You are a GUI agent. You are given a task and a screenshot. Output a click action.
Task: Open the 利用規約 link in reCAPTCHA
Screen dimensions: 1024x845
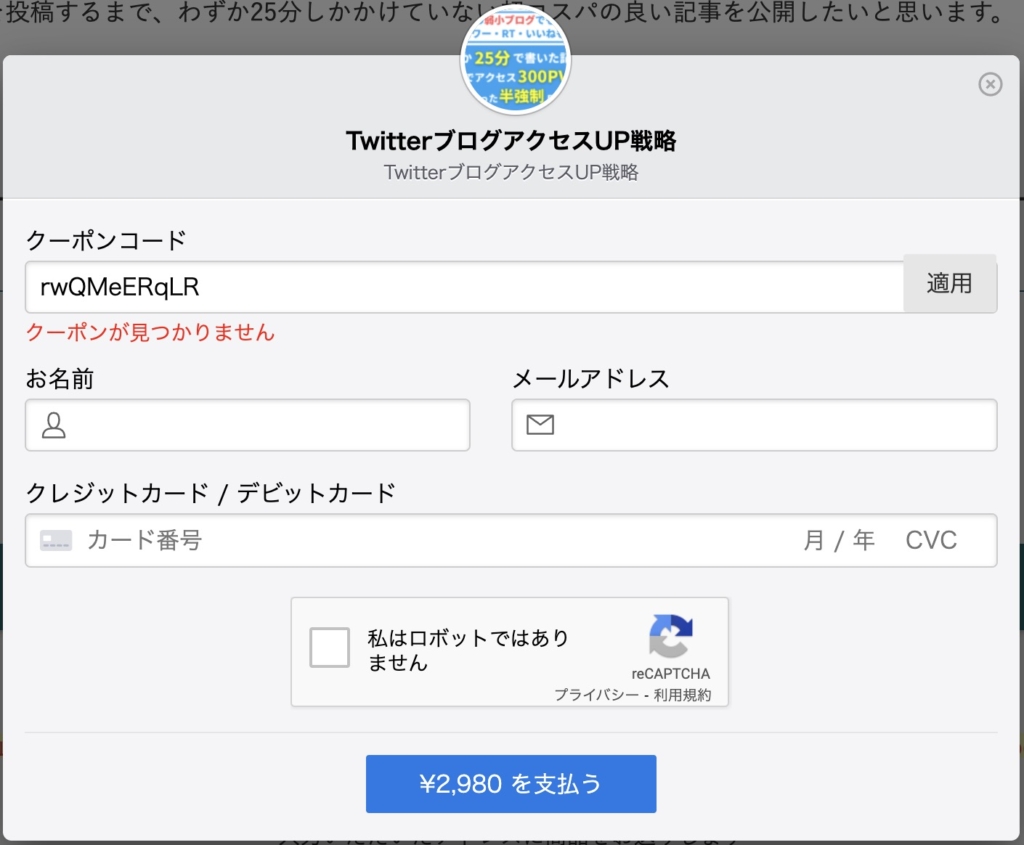tap(682, 695)
